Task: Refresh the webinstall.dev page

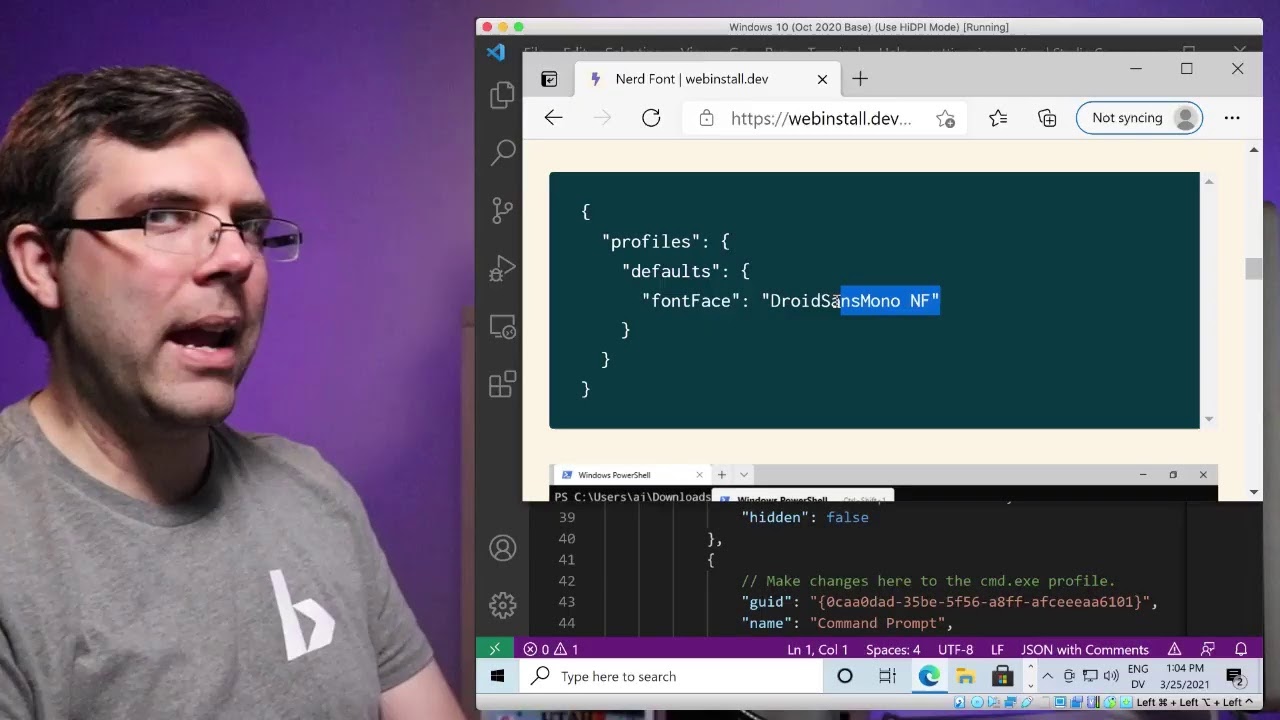Action: [x=651, y=118]
